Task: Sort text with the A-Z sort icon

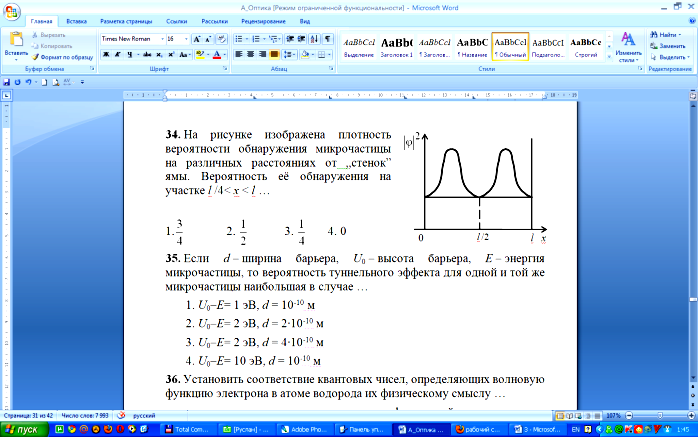Action: point(314,39)
